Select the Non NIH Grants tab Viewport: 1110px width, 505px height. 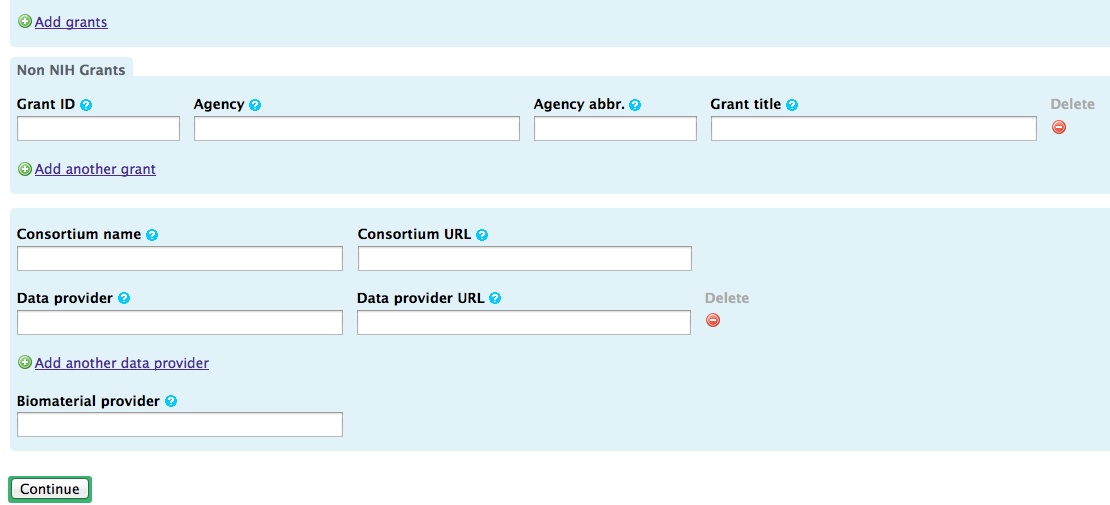[71, 70]
